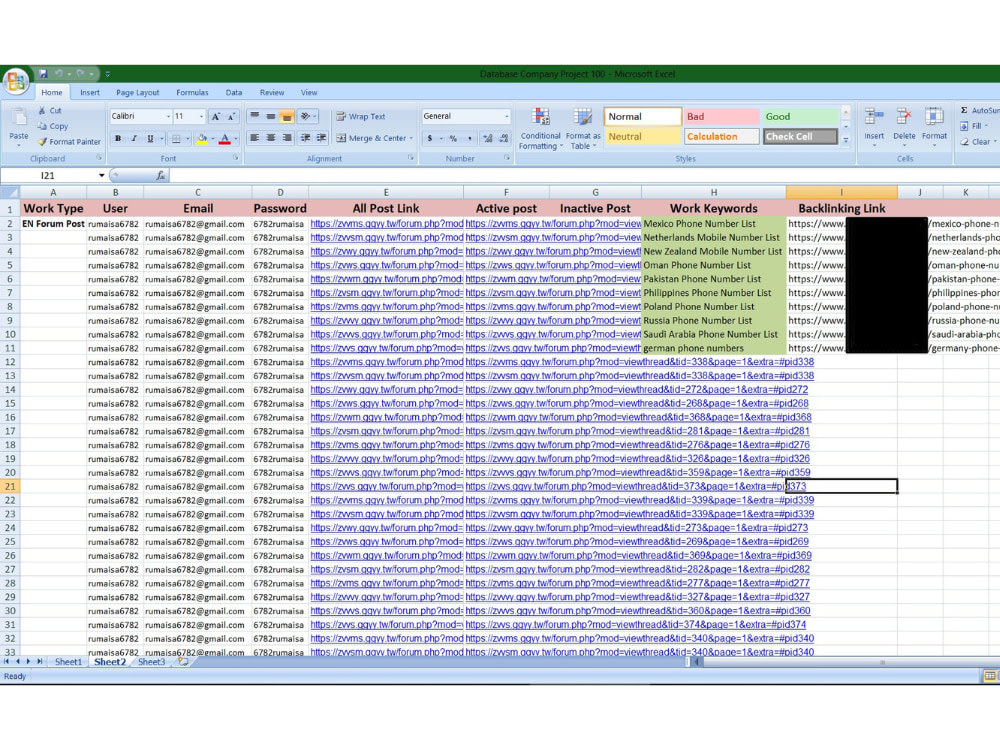Decrease the cell indent
This screenshot has height=750, width=1000.
pyautogui.click(x=305, y=138)
